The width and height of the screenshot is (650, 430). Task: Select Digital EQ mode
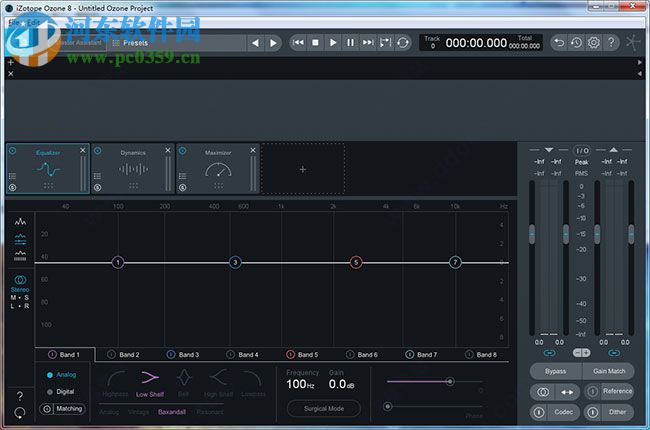(x=61, y=391)
